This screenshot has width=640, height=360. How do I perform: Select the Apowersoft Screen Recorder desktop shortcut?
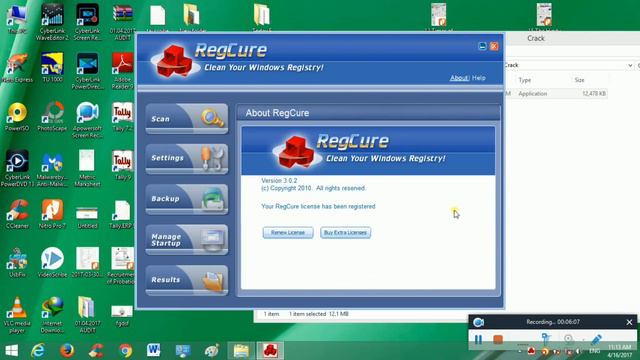(x=87, y=120)
